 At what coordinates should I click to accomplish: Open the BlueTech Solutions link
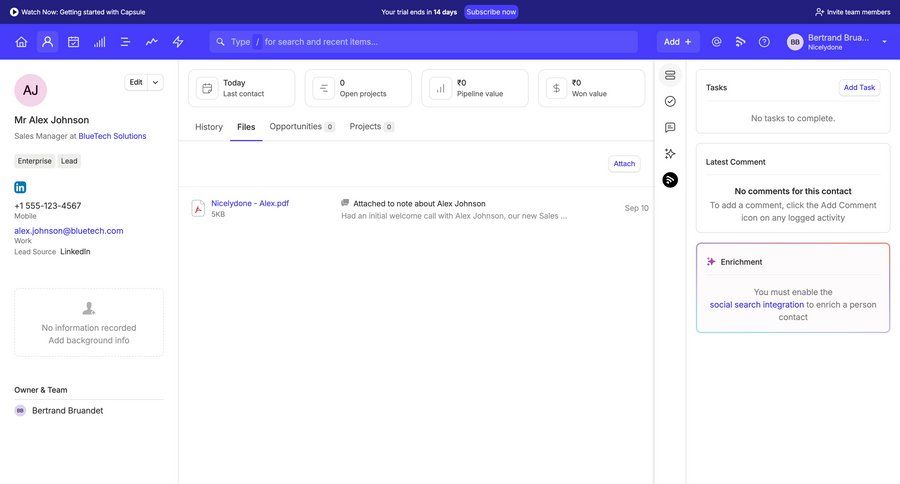click(x=112, y=136)
